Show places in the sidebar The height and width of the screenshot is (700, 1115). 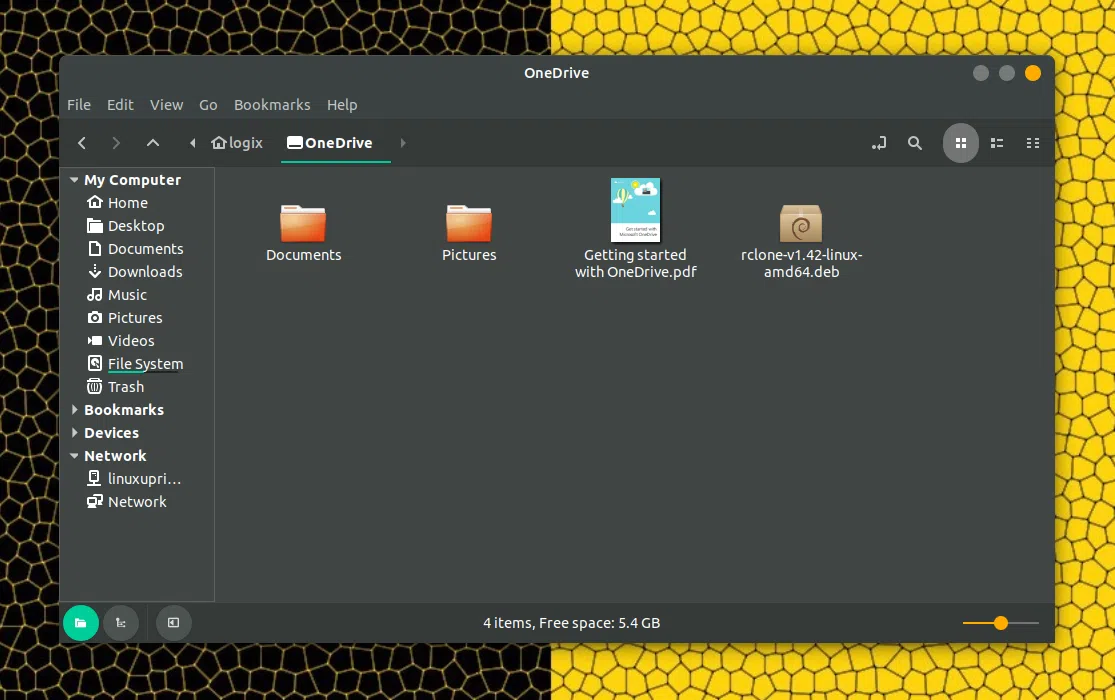(x=80, y=622)
